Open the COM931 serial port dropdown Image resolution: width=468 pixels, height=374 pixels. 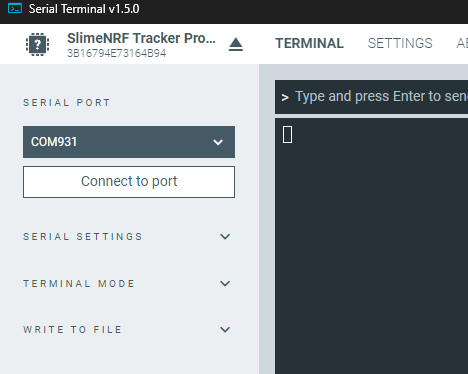[129, 142]
